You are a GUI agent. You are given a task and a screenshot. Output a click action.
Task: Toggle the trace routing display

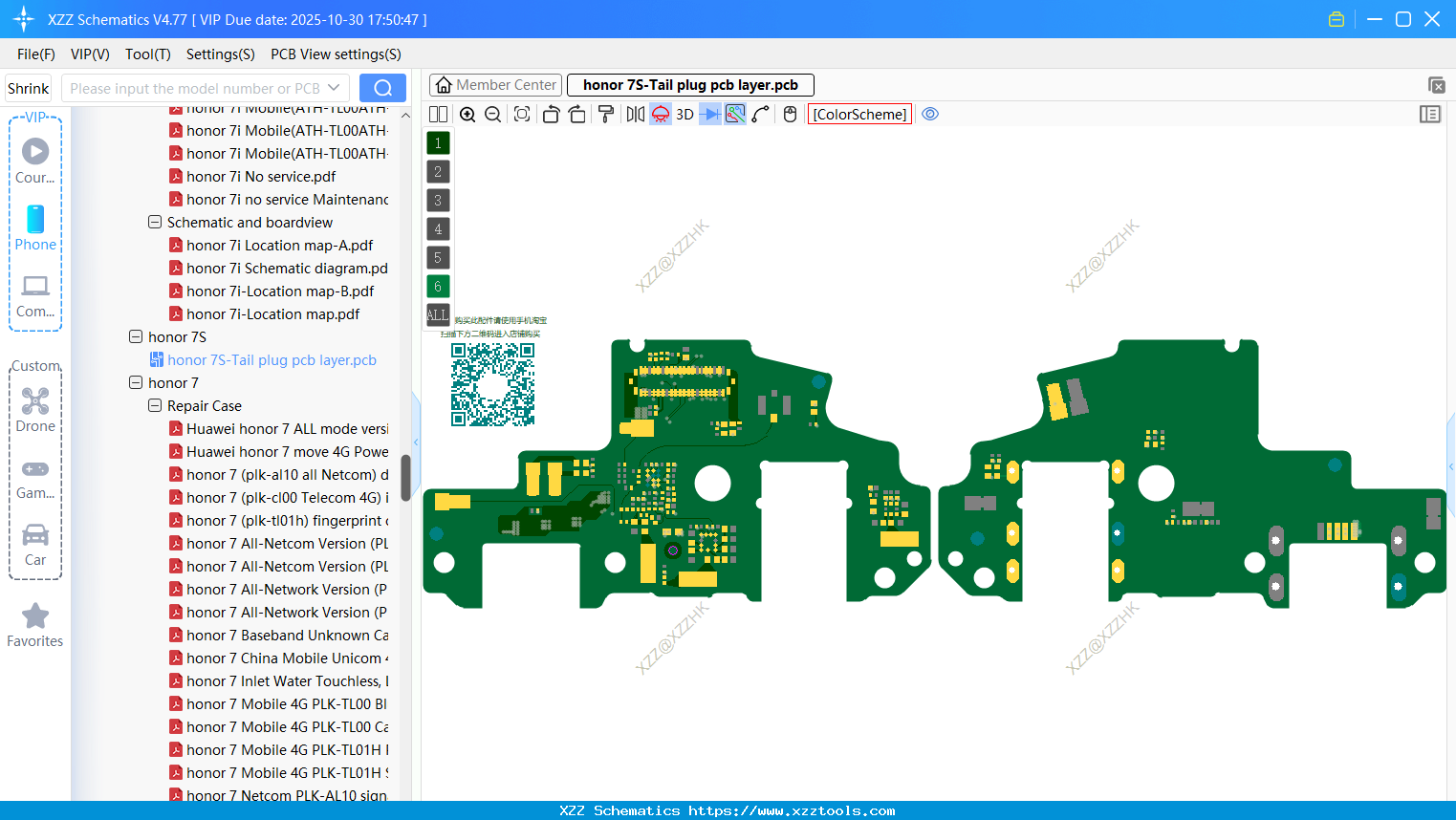pyautogui.click(x=735, y=115)
